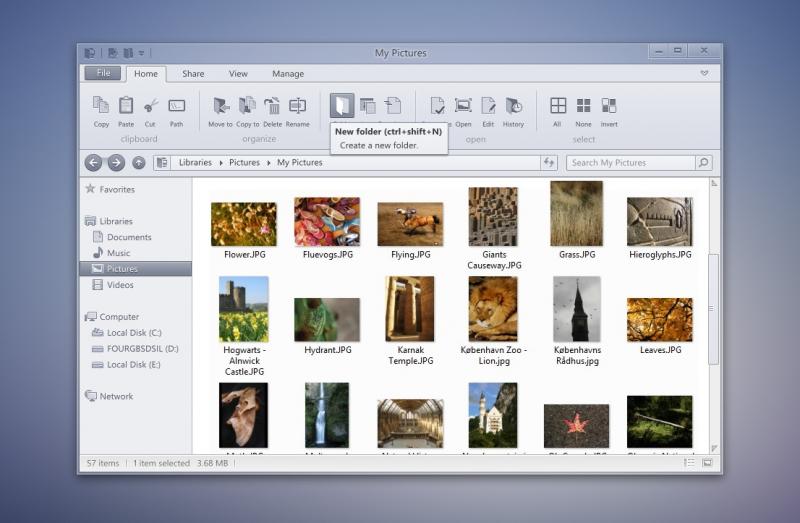
Task: Go back with the Back arrow button
Action: click(93, 163)
